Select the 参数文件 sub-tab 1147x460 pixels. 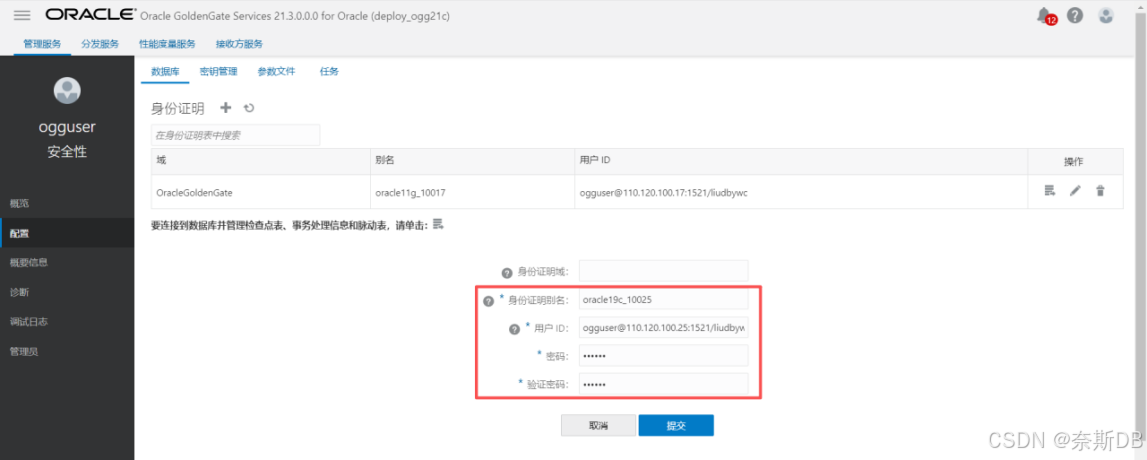(x=276, y=72)
